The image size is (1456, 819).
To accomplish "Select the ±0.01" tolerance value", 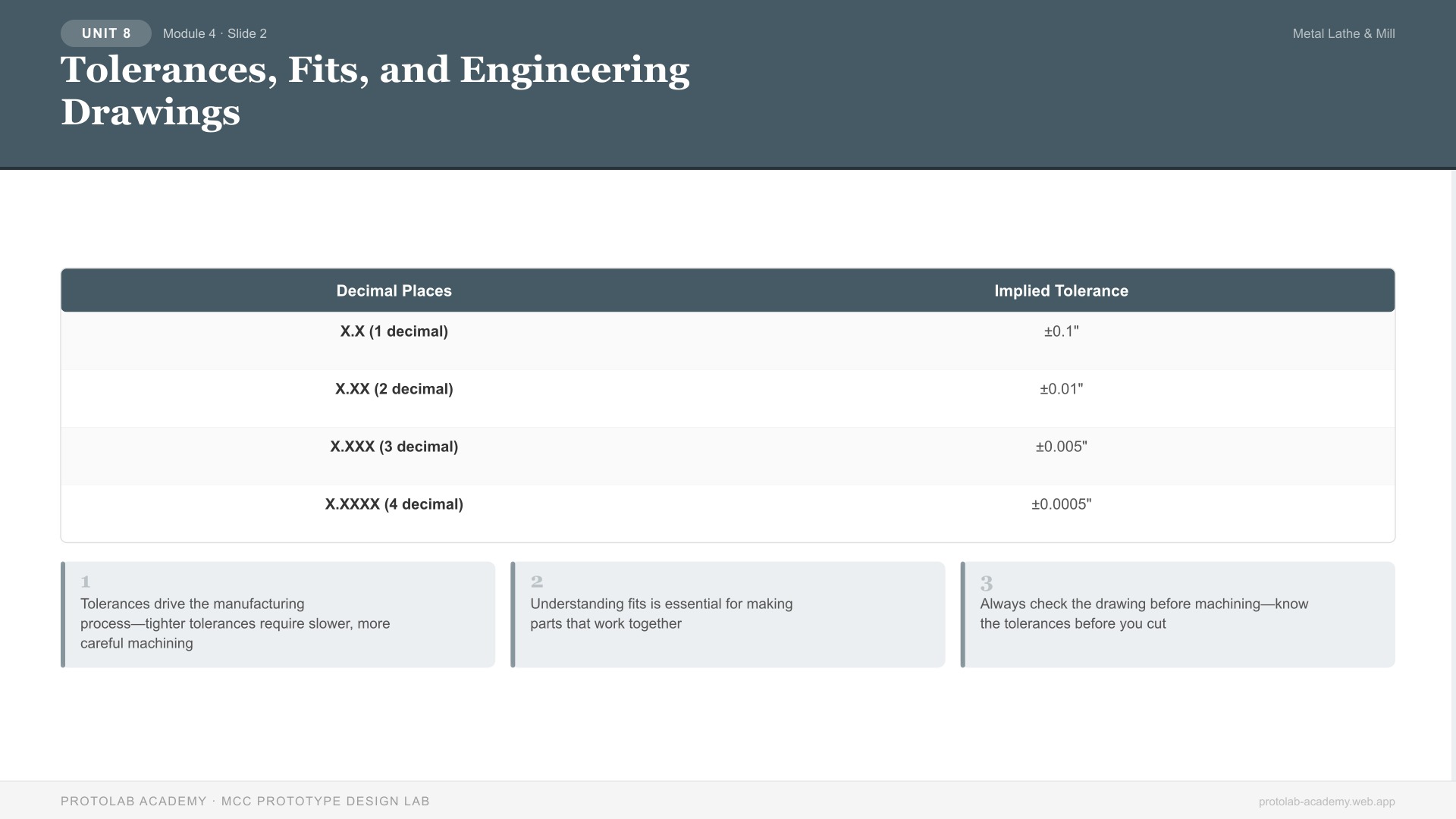I will 1061,388.
